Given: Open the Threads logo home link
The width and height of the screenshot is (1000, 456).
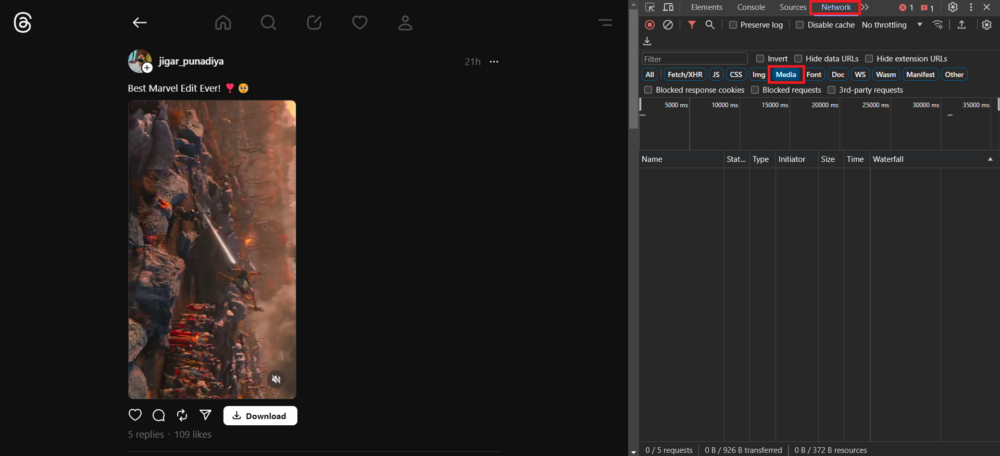Looking at the screenshot, I should (x=22, y=23).
